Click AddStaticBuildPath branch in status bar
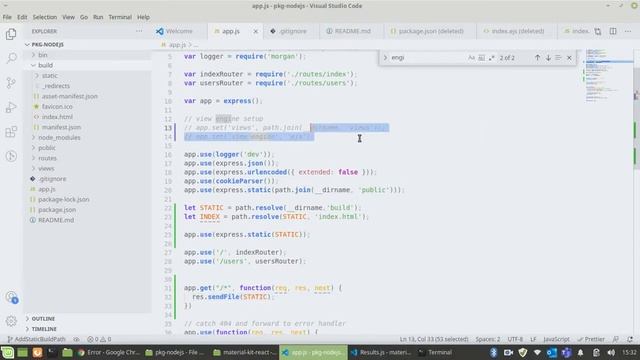The width and height of the screenshot is (640, 360). tap(36, 339)
